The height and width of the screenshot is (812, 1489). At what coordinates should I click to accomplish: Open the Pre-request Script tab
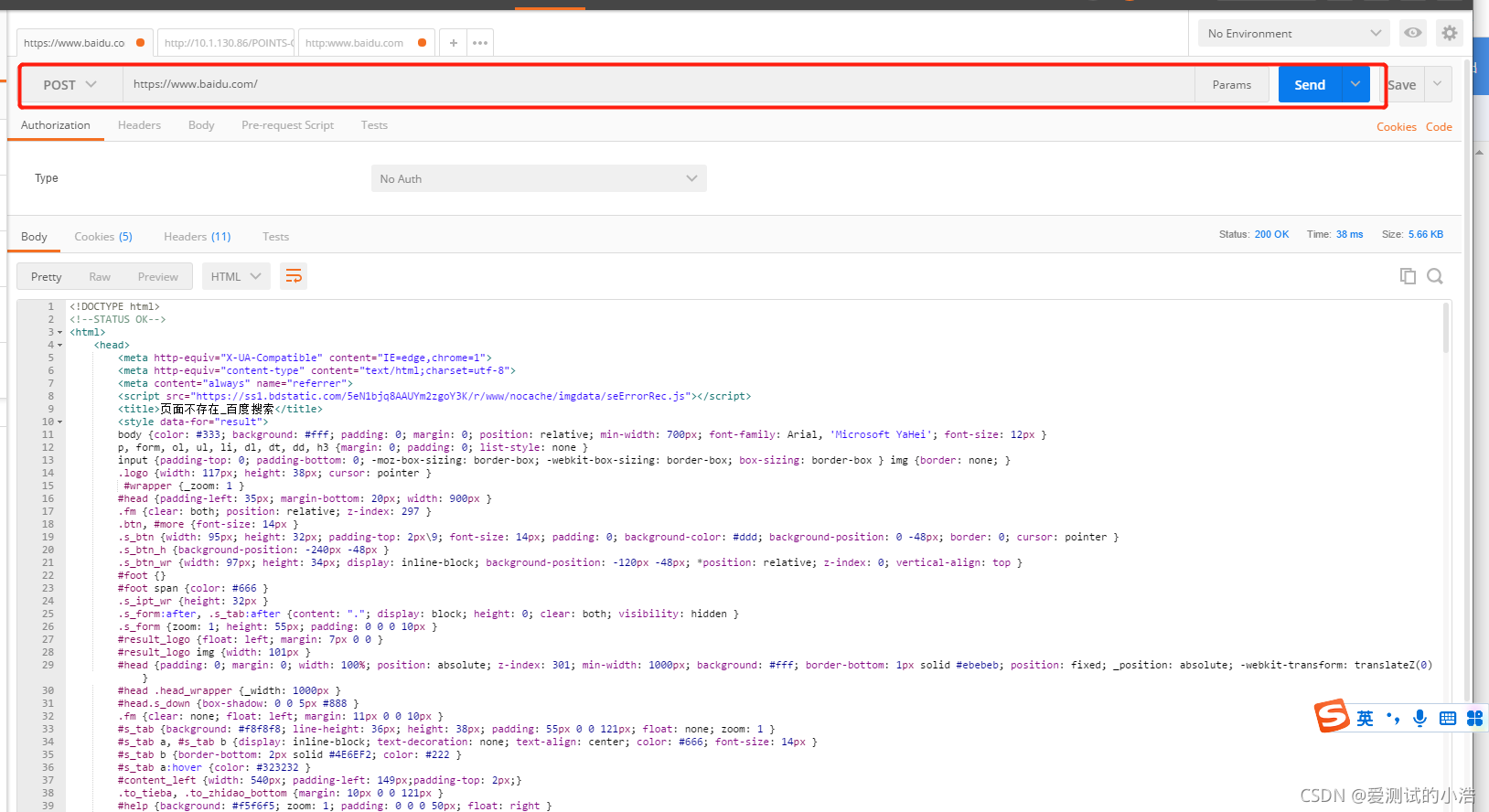[x=287, y=125]
